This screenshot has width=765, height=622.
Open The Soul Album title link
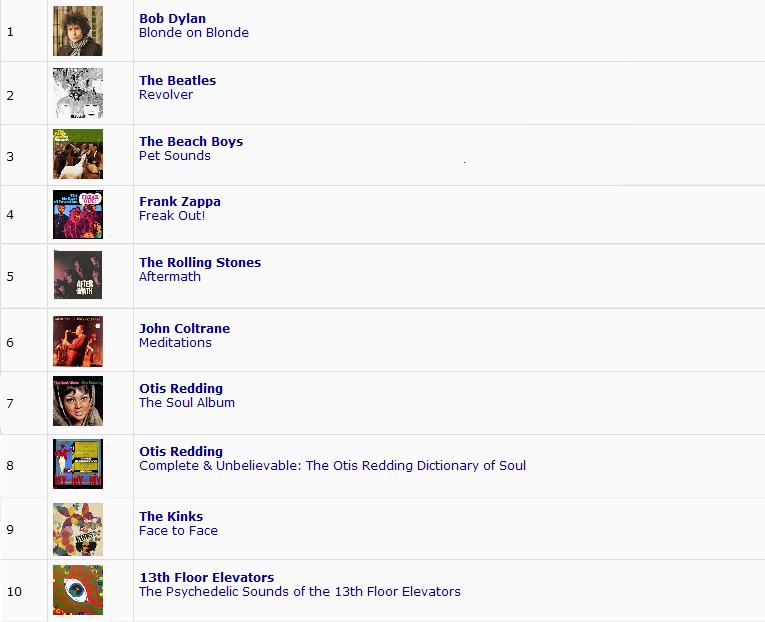tap(187, 402)
